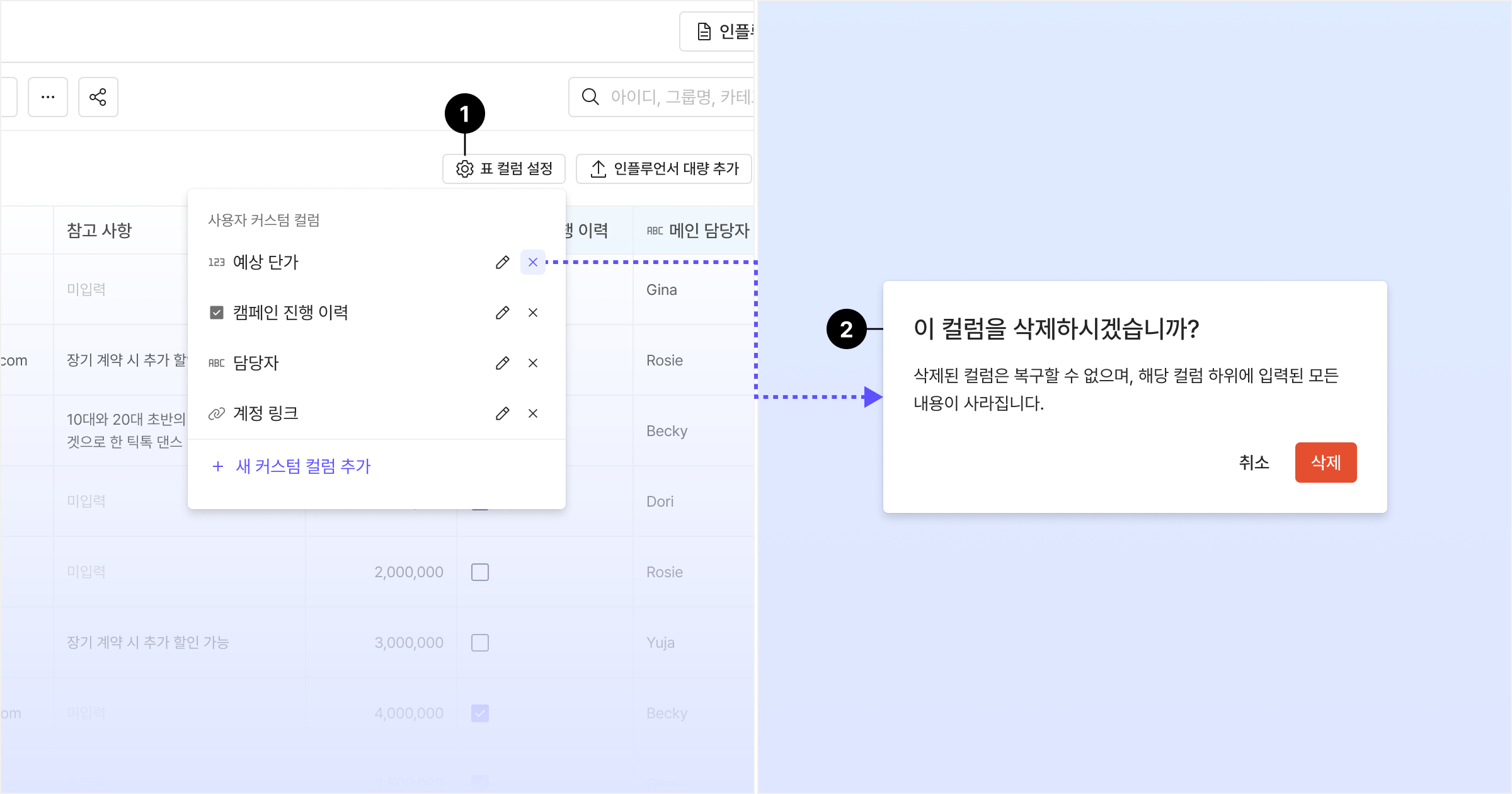Click pencil icon next to 캠페인 진행 이력
Viewport: 1512px width, 794px height.
(x=502, y=313)
